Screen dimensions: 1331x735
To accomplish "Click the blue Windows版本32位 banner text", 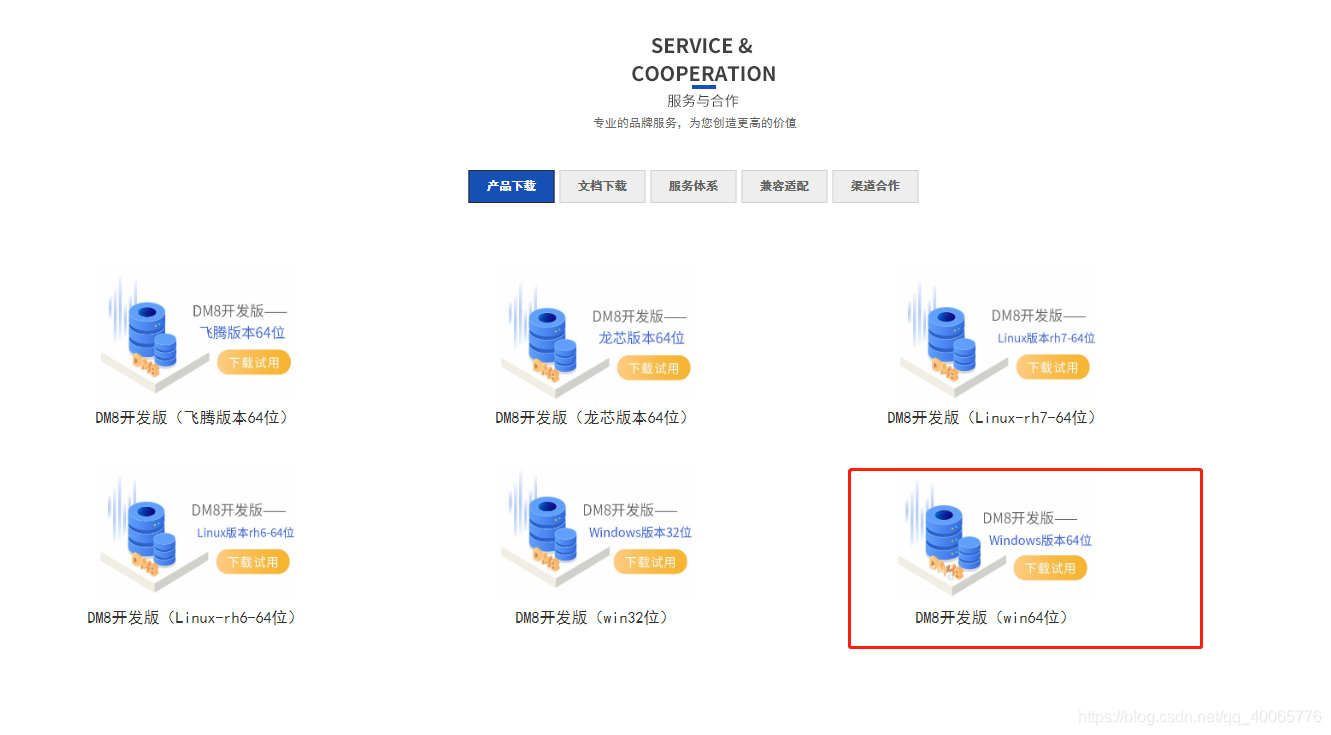I will click(x=640, y=533).
